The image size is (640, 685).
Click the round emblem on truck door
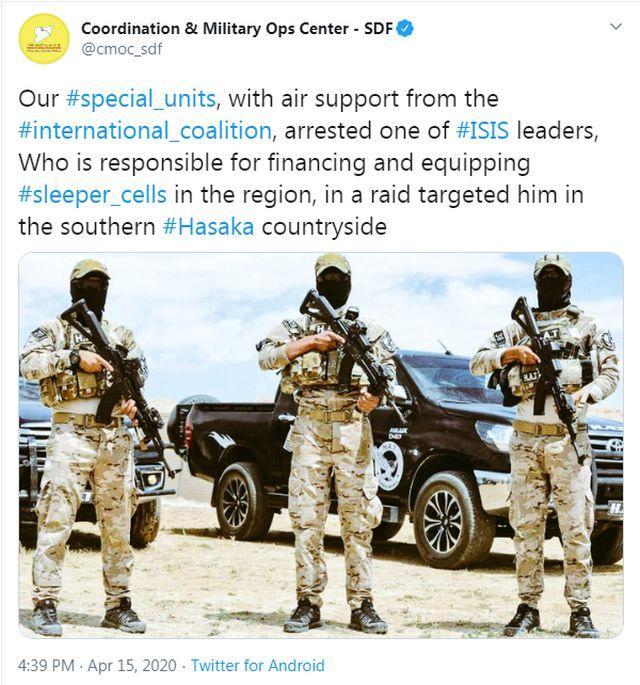(x=389, y=466)
